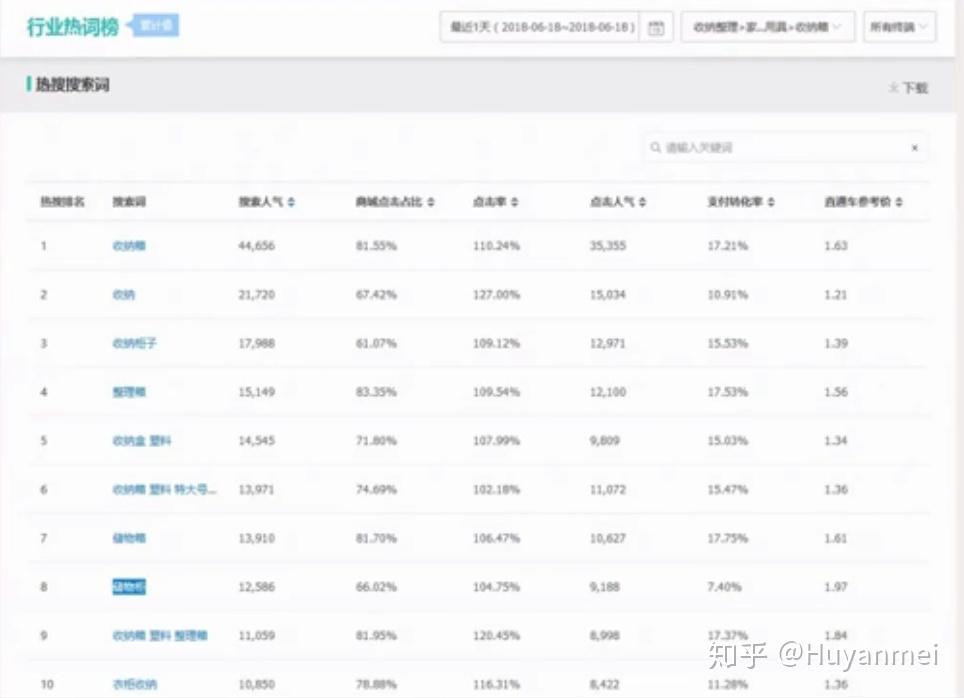Open the rank 10 search term 衣柜收纳

tap(135, 684)
